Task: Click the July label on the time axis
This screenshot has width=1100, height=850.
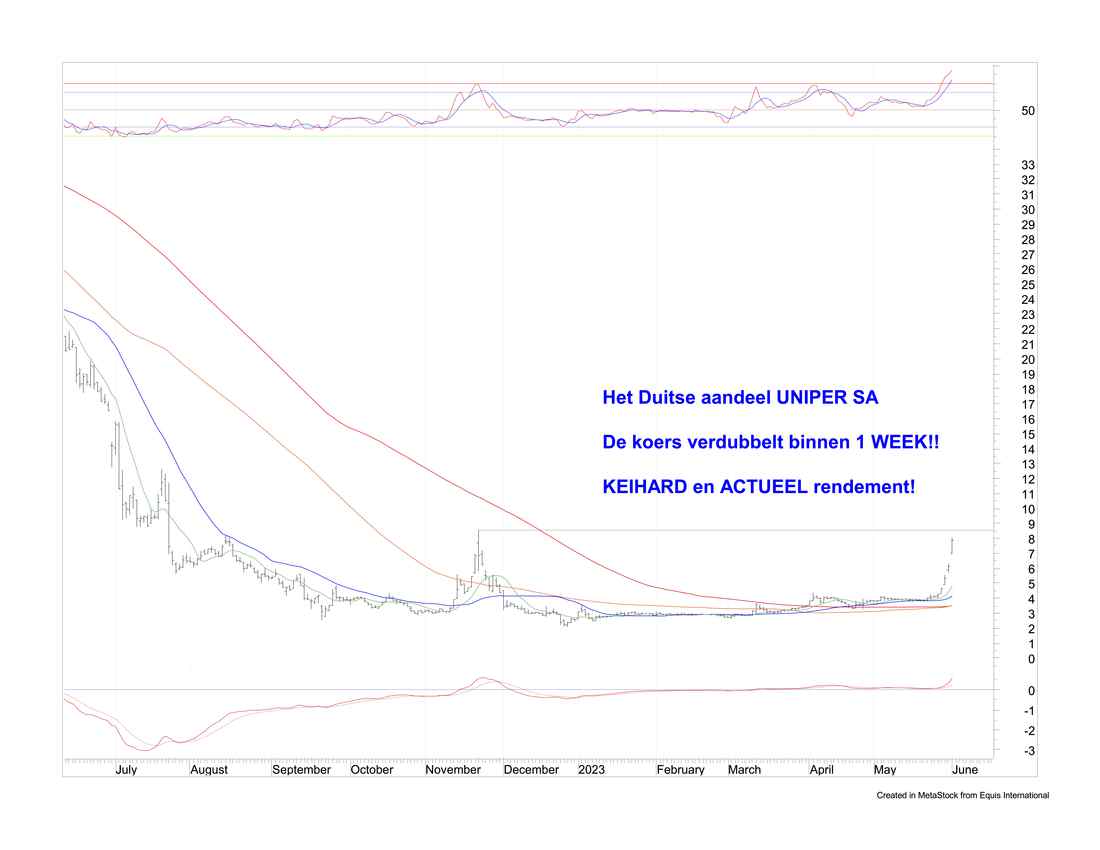Action: coord(126,769)
